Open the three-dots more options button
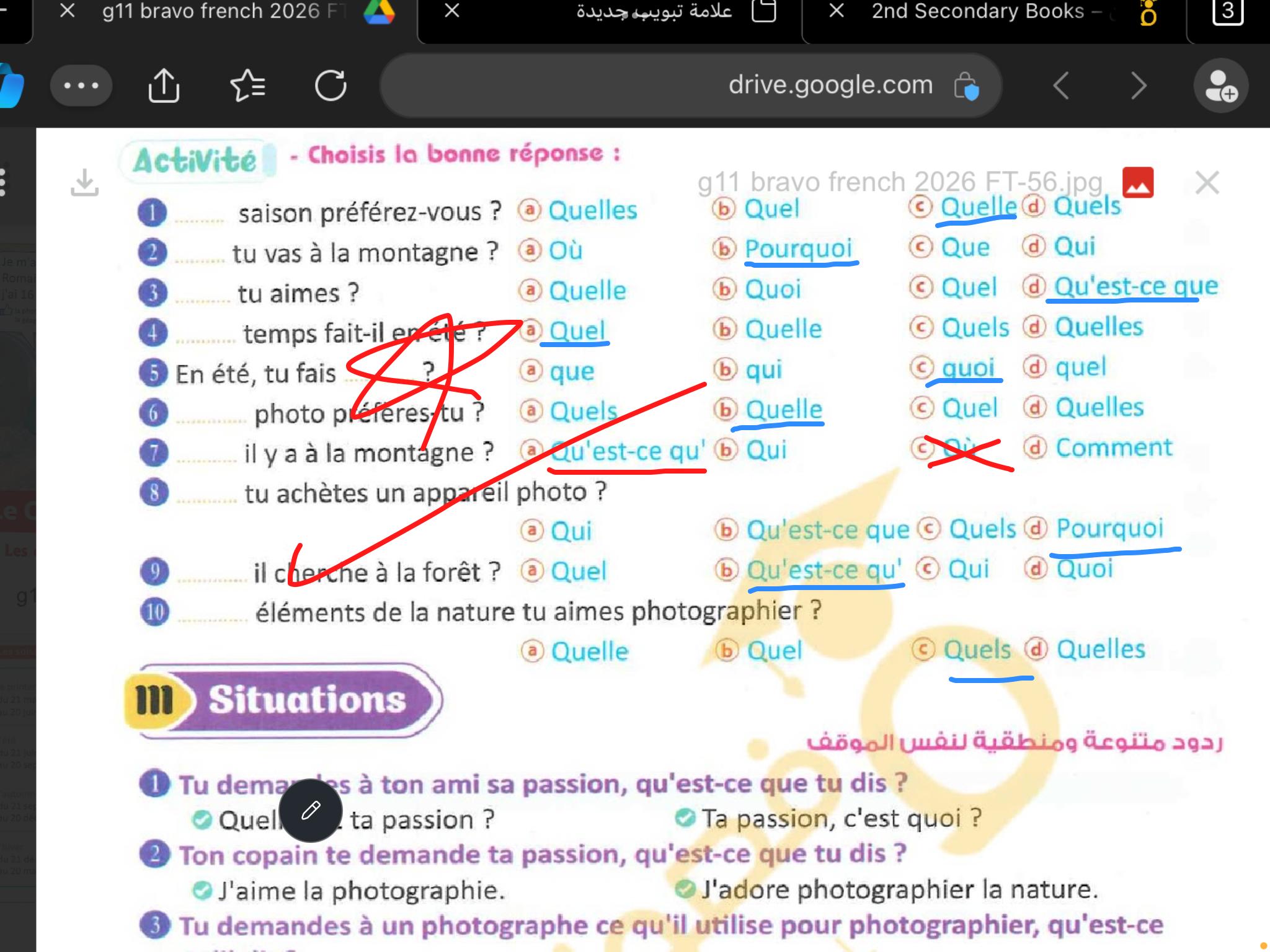Image resolution: width=1270 pixels, height=952 pixels. (81, 86)
